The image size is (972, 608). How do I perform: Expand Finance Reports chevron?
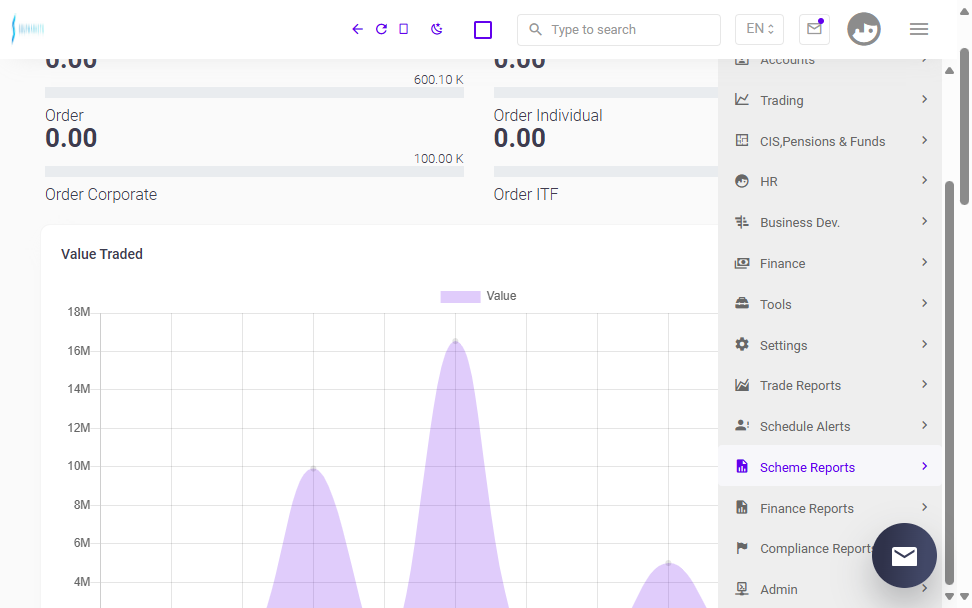[x=924, y=507]
